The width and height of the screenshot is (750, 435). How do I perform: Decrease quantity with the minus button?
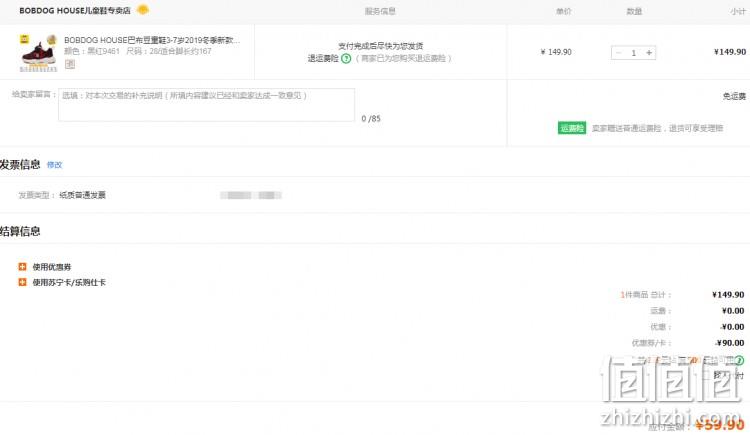coord(618,53)
